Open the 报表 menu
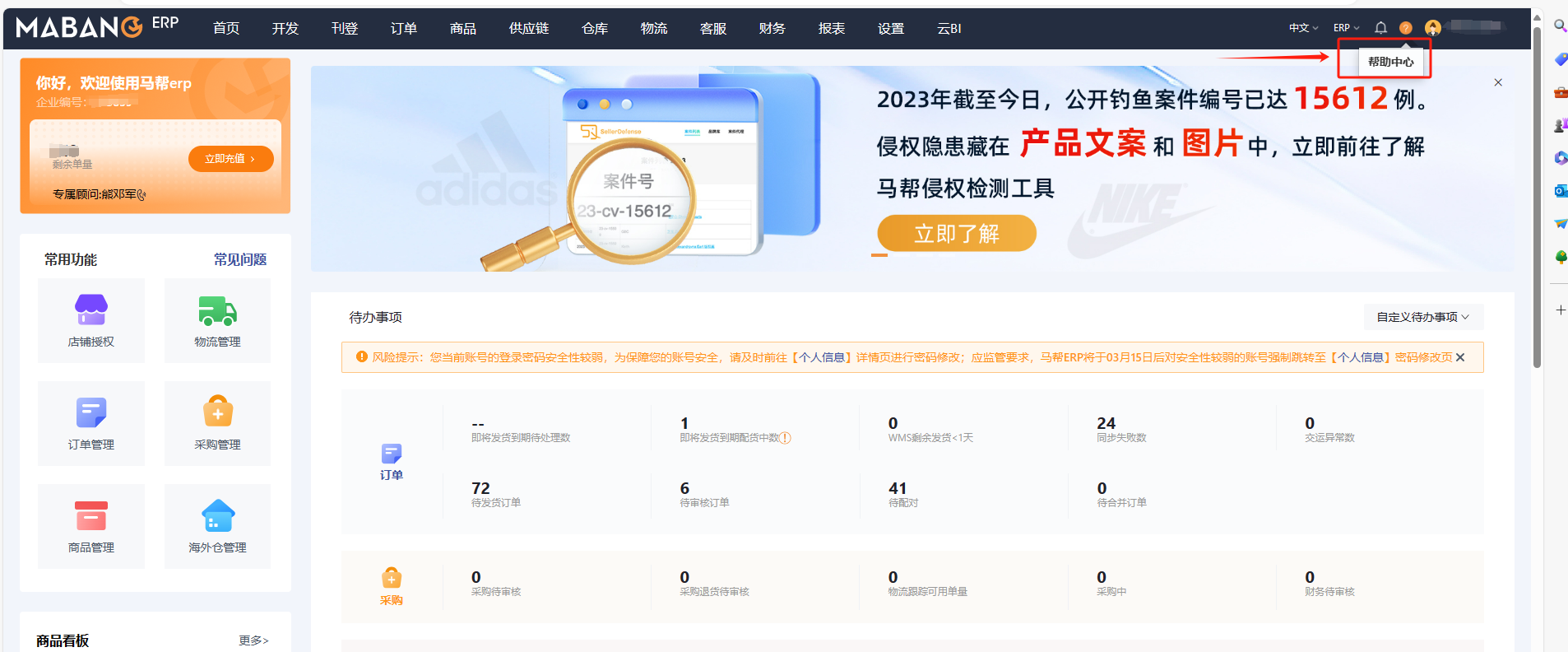1568x652 pixels. [832, 29]
